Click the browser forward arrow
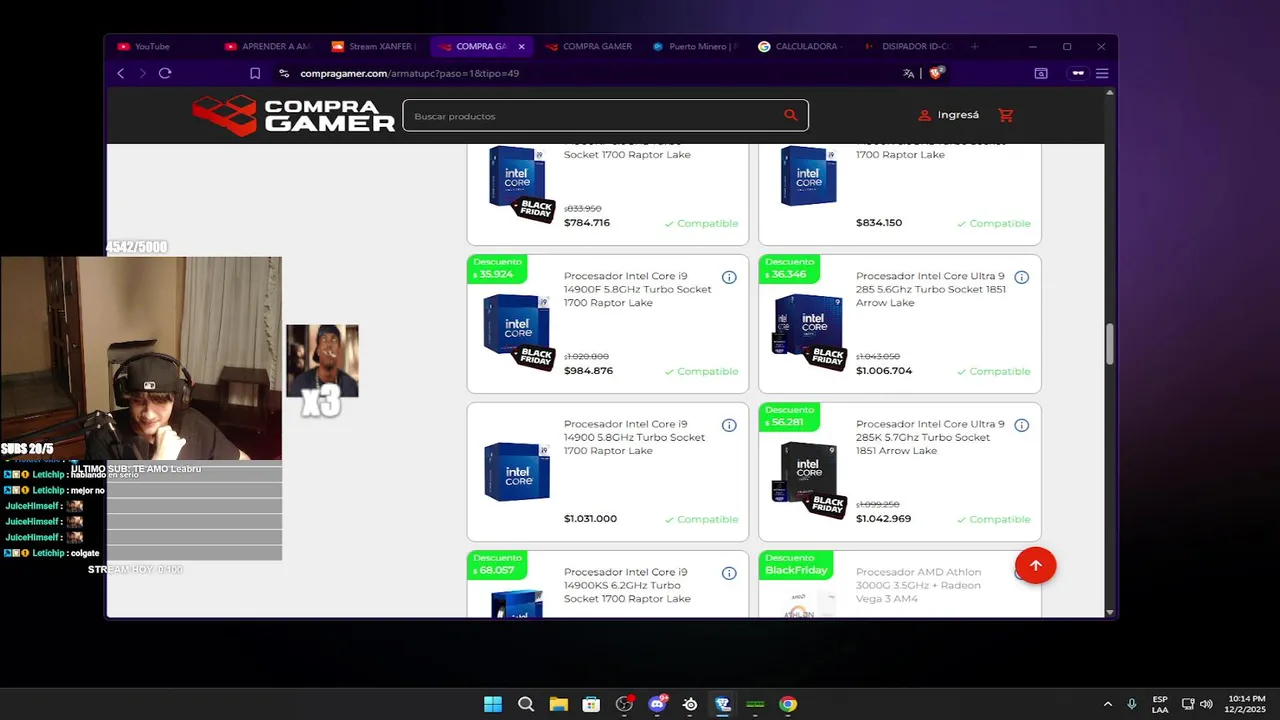 tap(142, 73)
